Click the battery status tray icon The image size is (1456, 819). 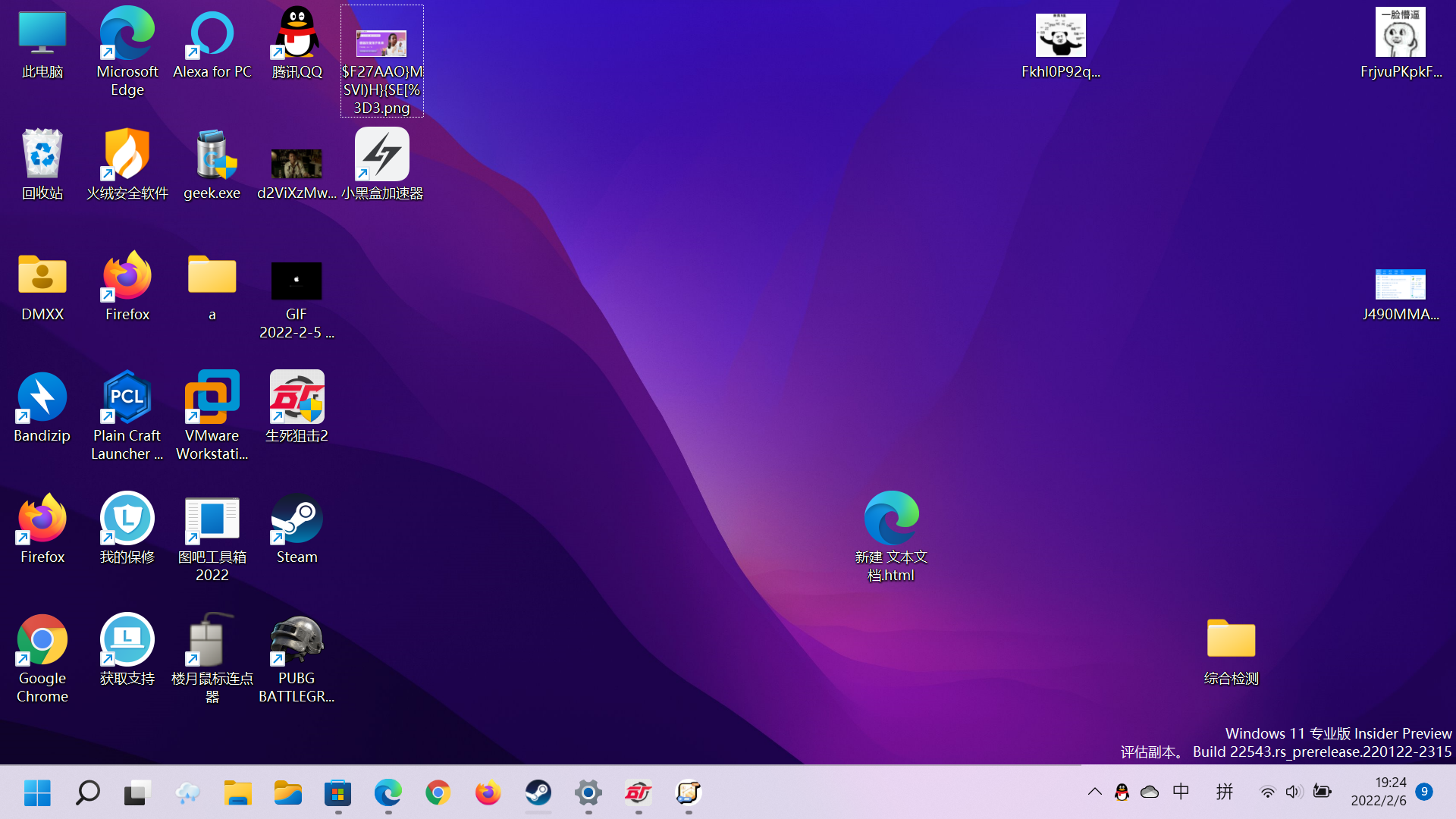point(1322,792)
